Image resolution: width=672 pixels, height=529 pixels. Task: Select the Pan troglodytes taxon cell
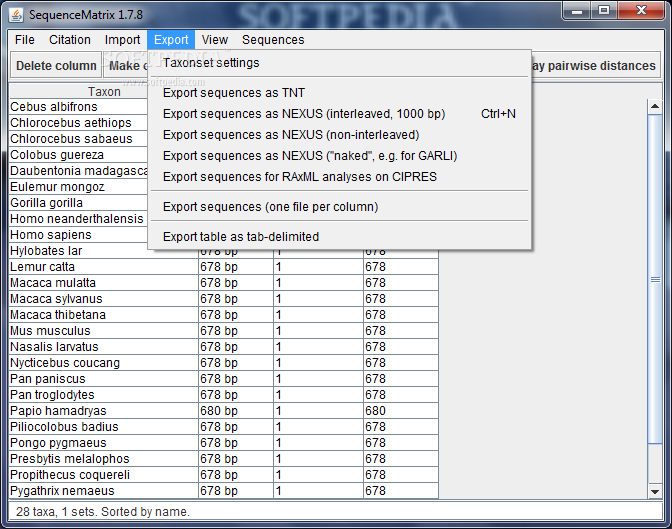pos(104,395)
